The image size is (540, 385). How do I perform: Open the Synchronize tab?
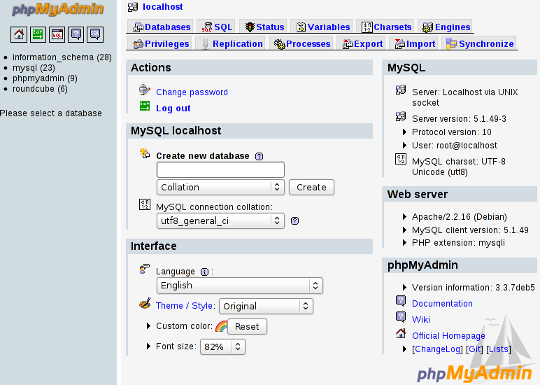(480, 44)
